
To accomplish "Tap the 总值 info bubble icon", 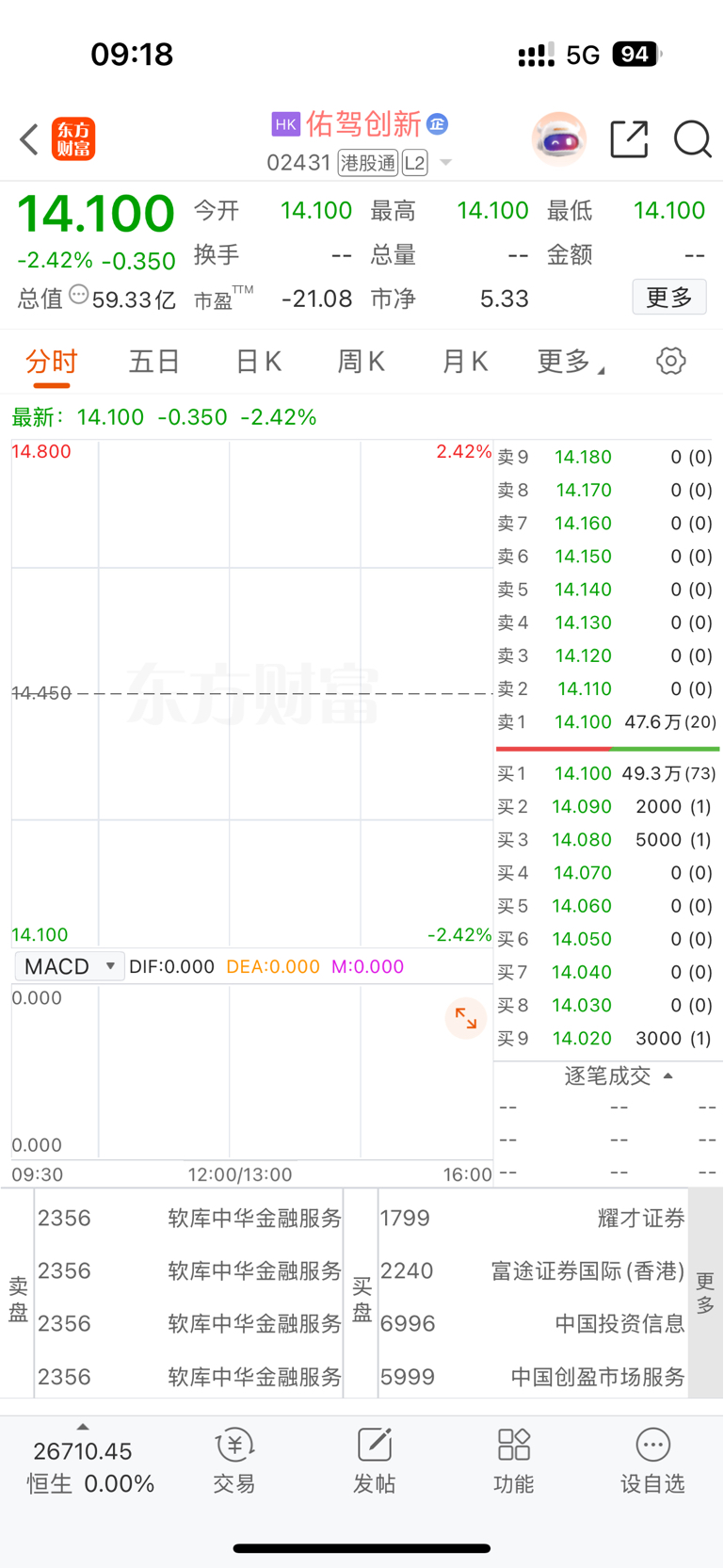I will point(79,295).
